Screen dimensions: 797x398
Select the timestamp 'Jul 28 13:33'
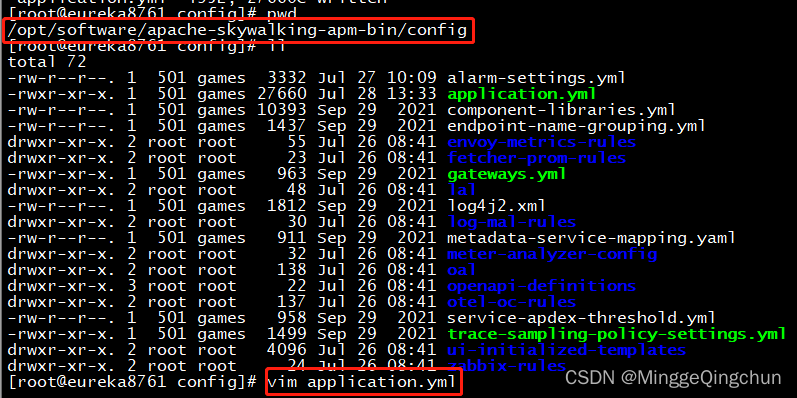(x=377, y=95)
